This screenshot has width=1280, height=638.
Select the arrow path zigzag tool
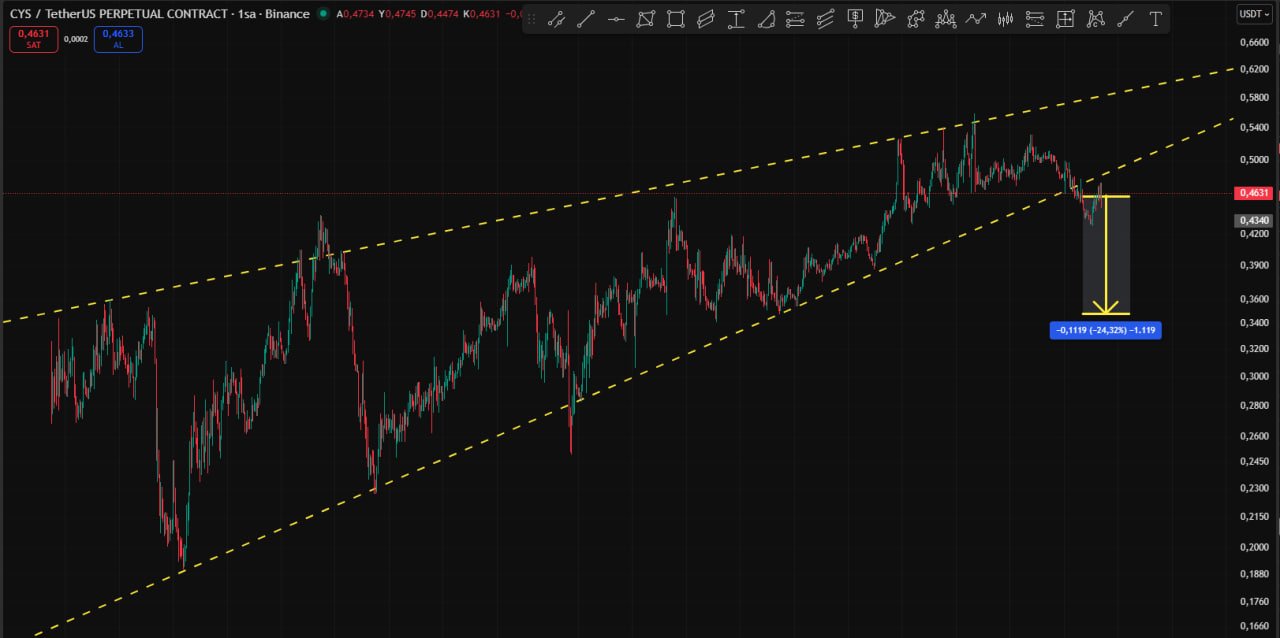pos(975,19)
